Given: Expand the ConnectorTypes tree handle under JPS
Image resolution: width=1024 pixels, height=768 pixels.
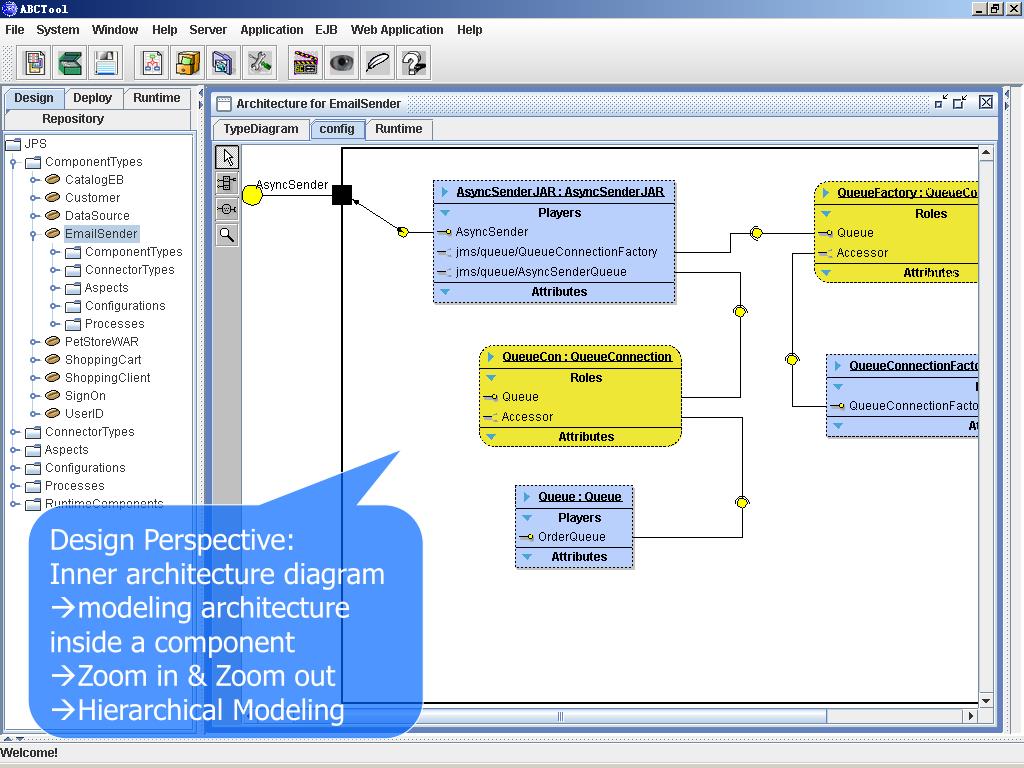Looking at the screenshot, I should tap(14, 432).
